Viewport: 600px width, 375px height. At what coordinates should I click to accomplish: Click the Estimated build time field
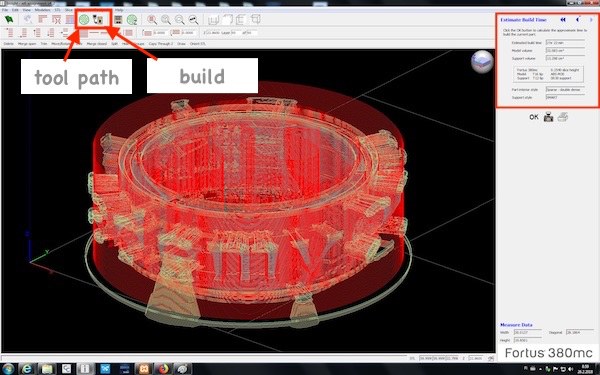[x=565, y=43]
